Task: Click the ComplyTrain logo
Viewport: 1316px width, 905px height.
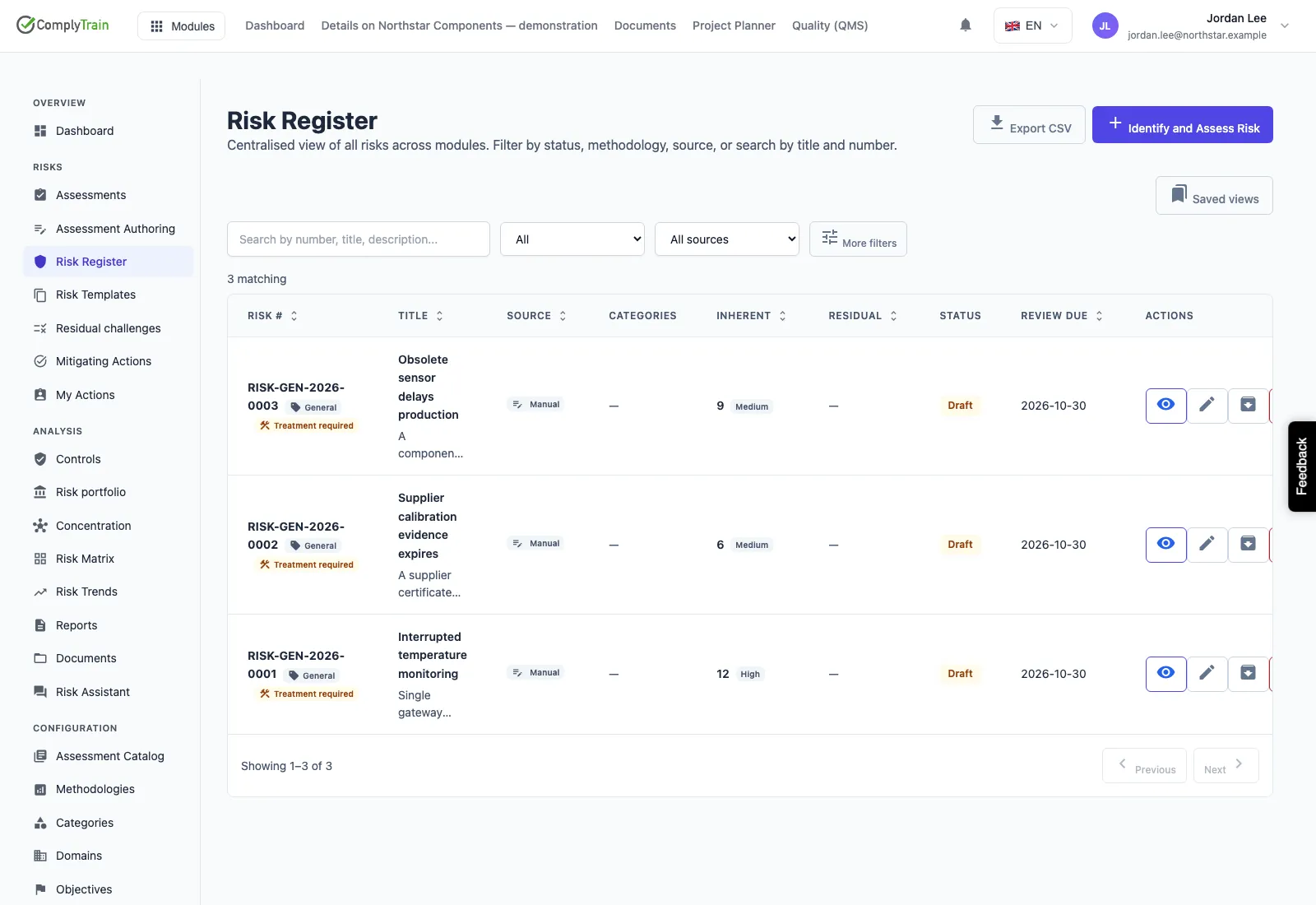Action: 63,25
